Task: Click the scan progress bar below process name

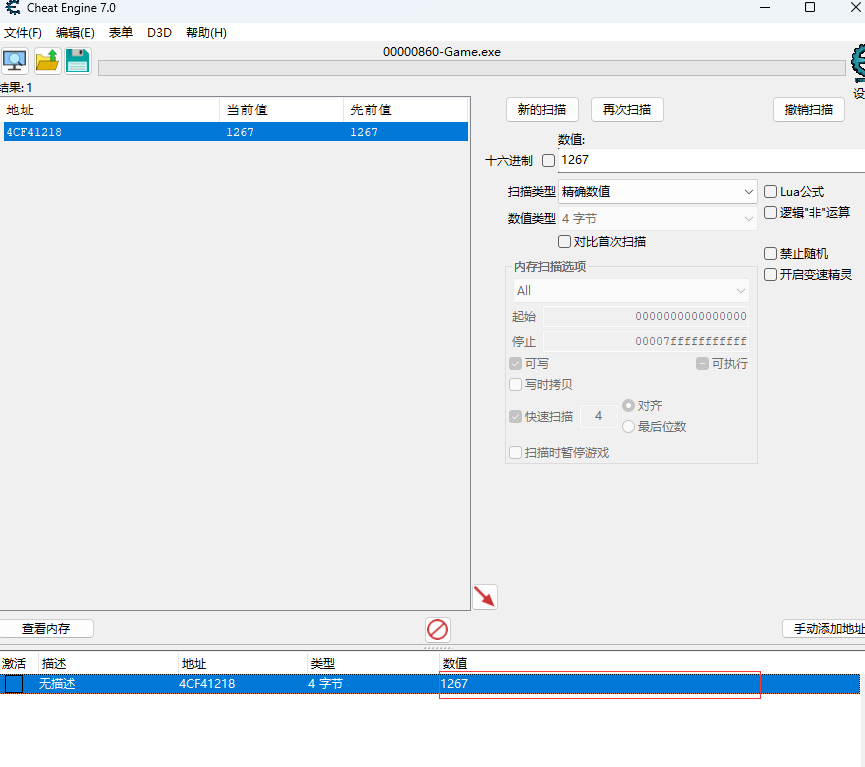Action: pos(472,68)
